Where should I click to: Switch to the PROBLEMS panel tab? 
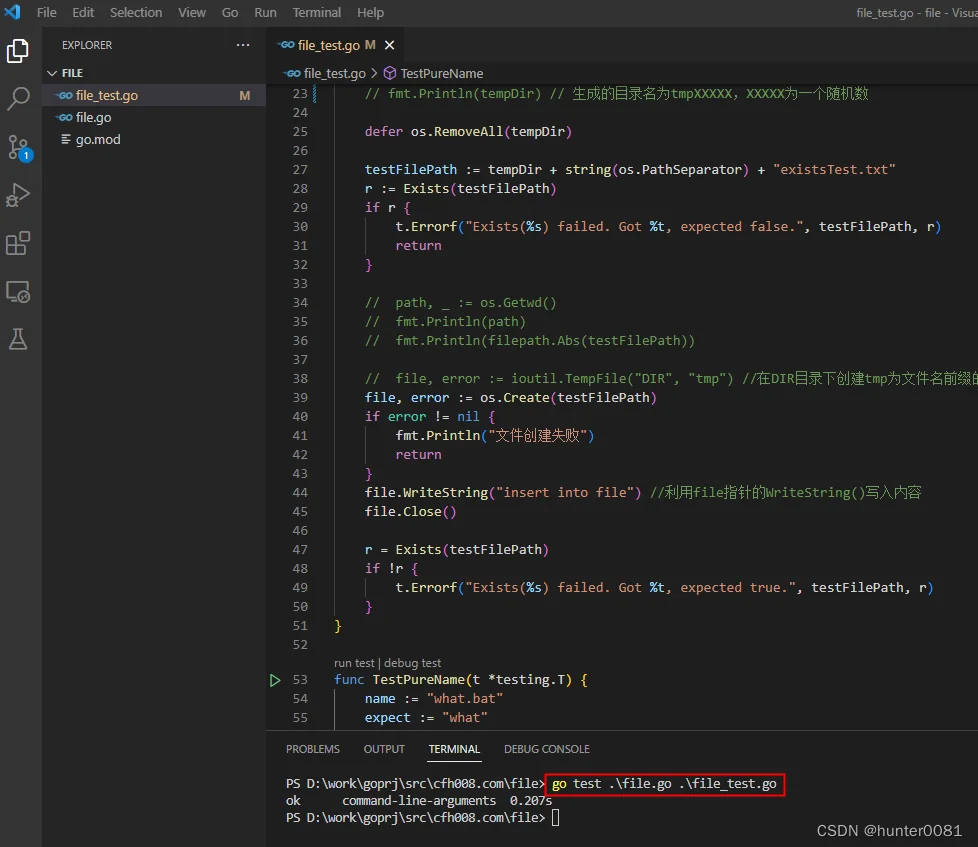tap(312, 749)
